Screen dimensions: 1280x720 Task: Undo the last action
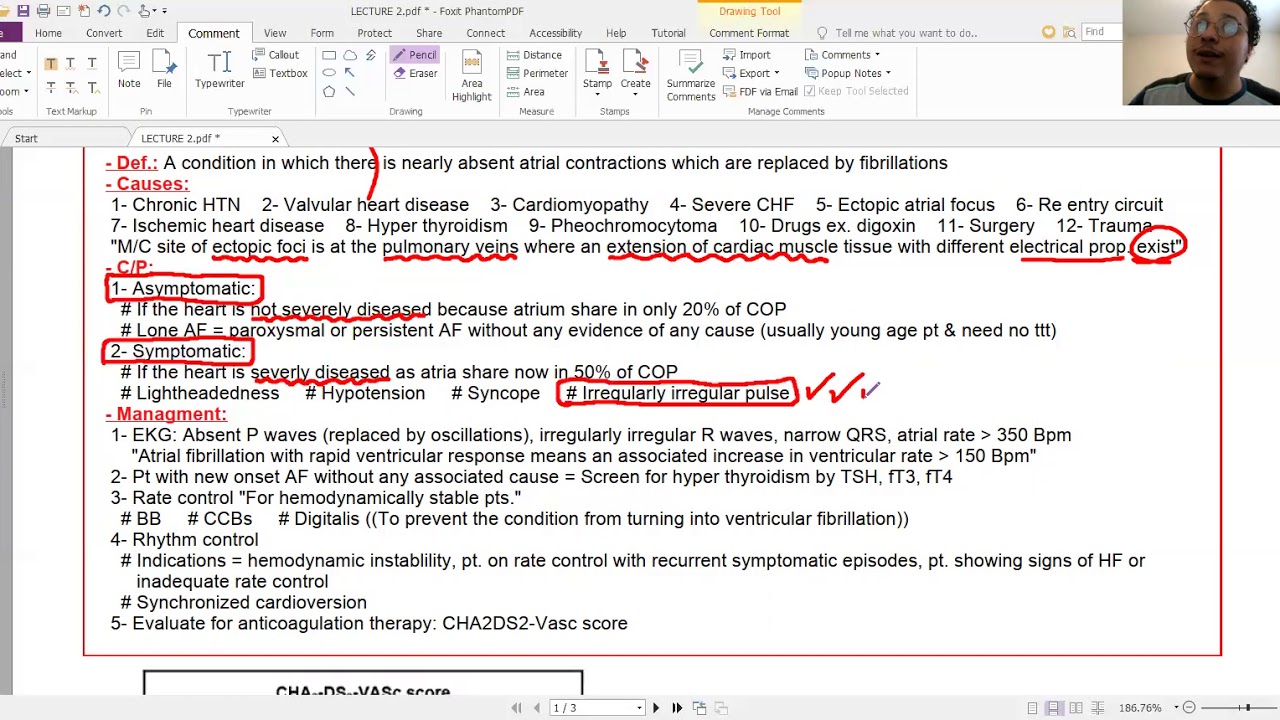tap(104, 11)
